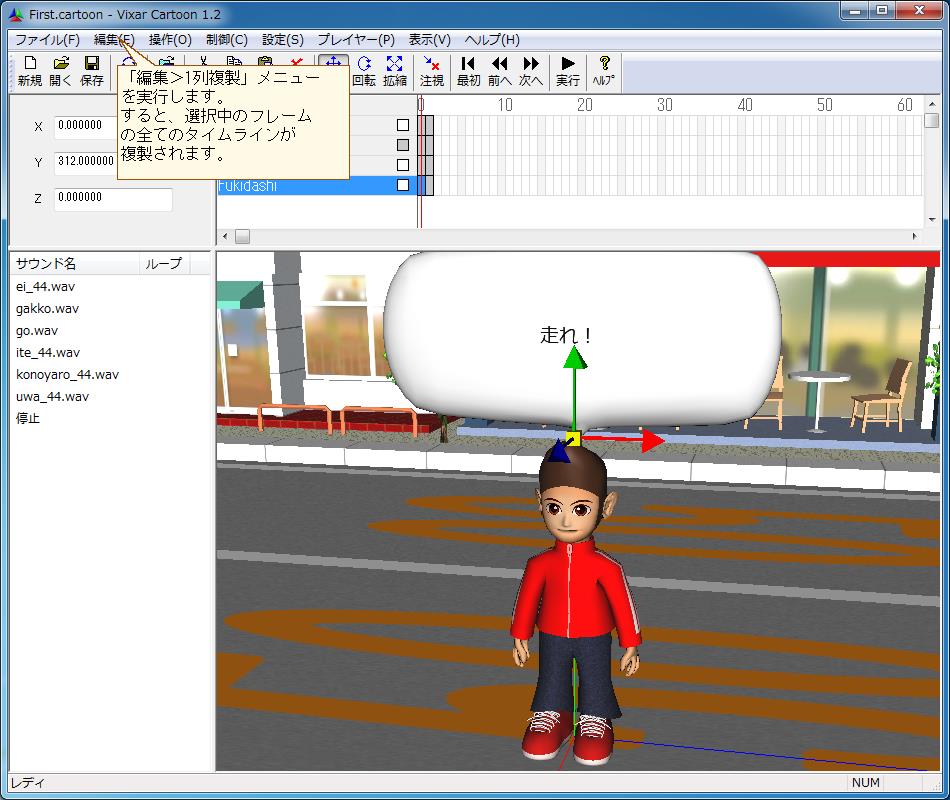
Task: Jump to start with 最初 button
Action: coord(468,71)
